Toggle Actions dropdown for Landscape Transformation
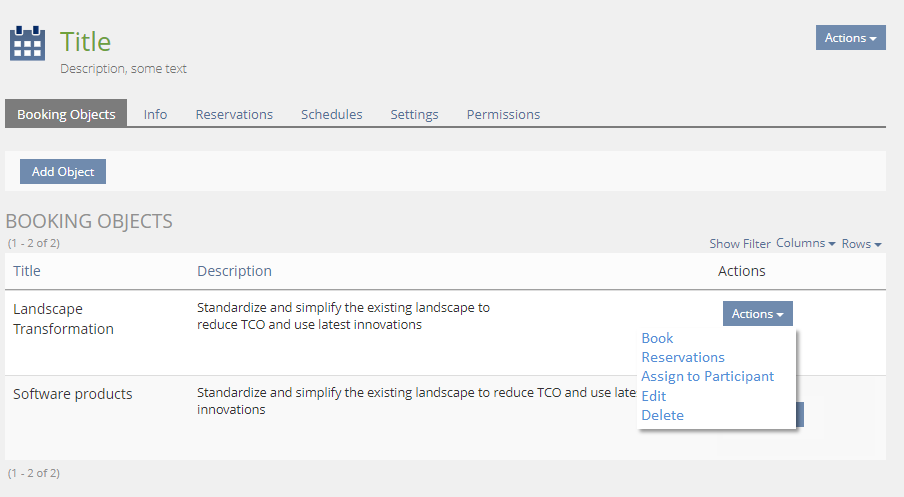This screenshot has width=904, height=497. point(757,314)
